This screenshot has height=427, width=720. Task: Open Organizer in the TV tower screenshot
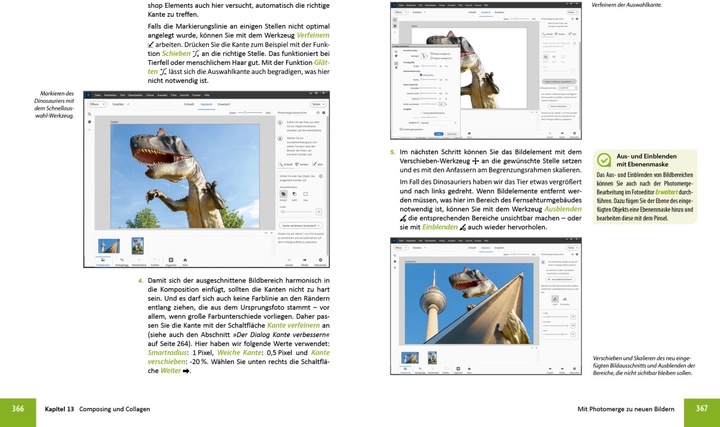point(458,370)
